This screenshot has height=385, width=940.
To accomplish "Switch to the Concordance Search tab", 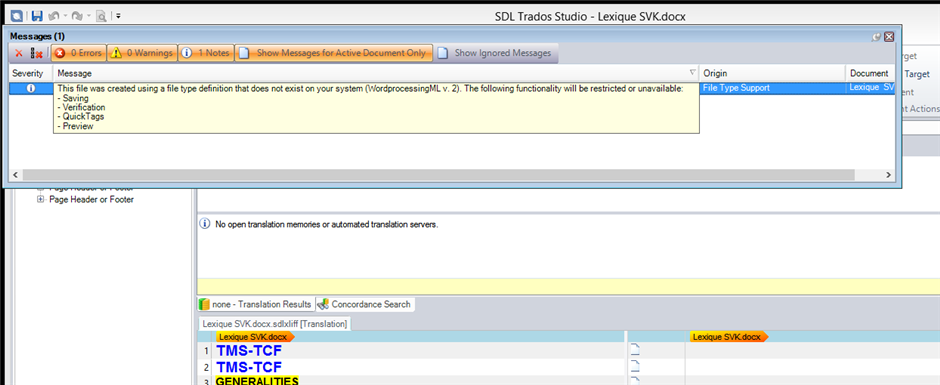I will [x=364, y=304].
